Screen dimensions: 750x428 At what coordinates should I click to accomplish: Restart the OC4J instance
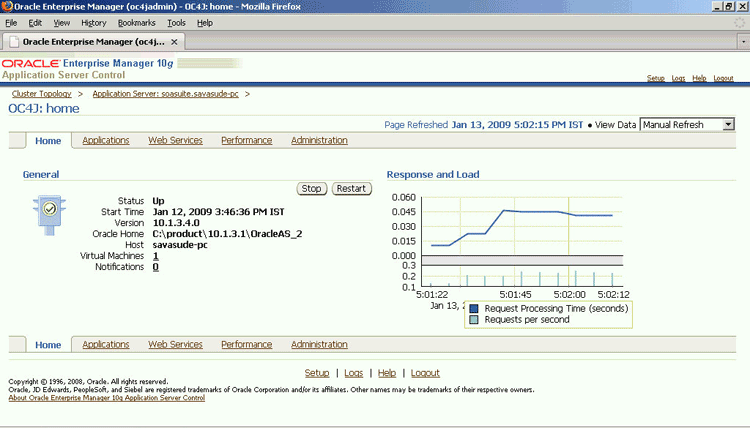pos(351,188)
